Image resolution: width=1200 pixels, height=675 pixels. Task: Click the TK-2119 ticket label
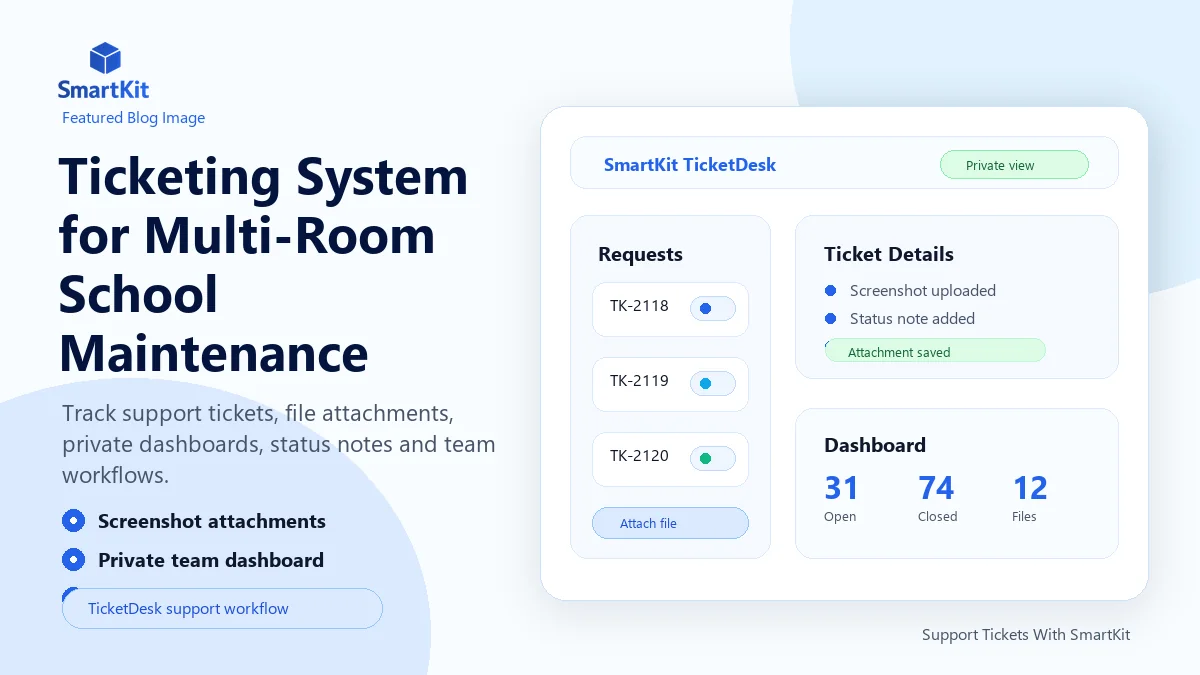[x=639, y=381]
